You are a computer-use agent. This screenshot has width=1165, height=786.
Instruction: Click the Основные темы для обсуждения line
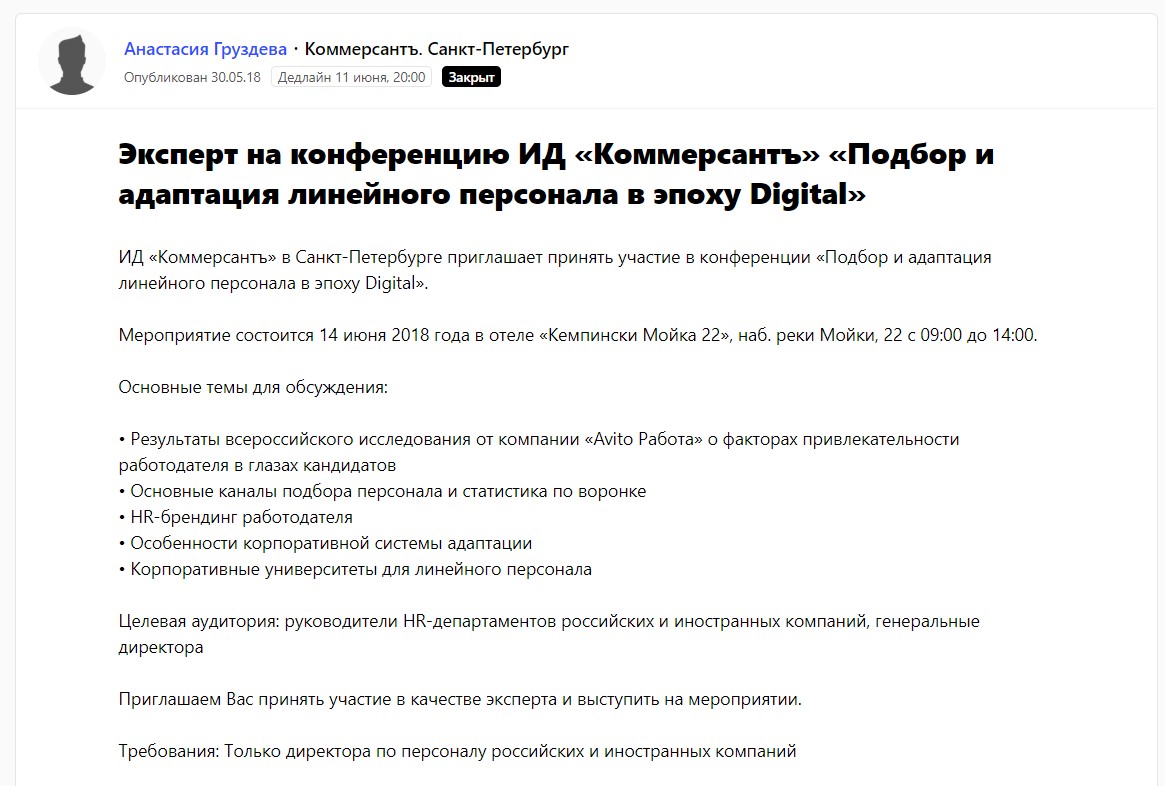coord(253,387)
